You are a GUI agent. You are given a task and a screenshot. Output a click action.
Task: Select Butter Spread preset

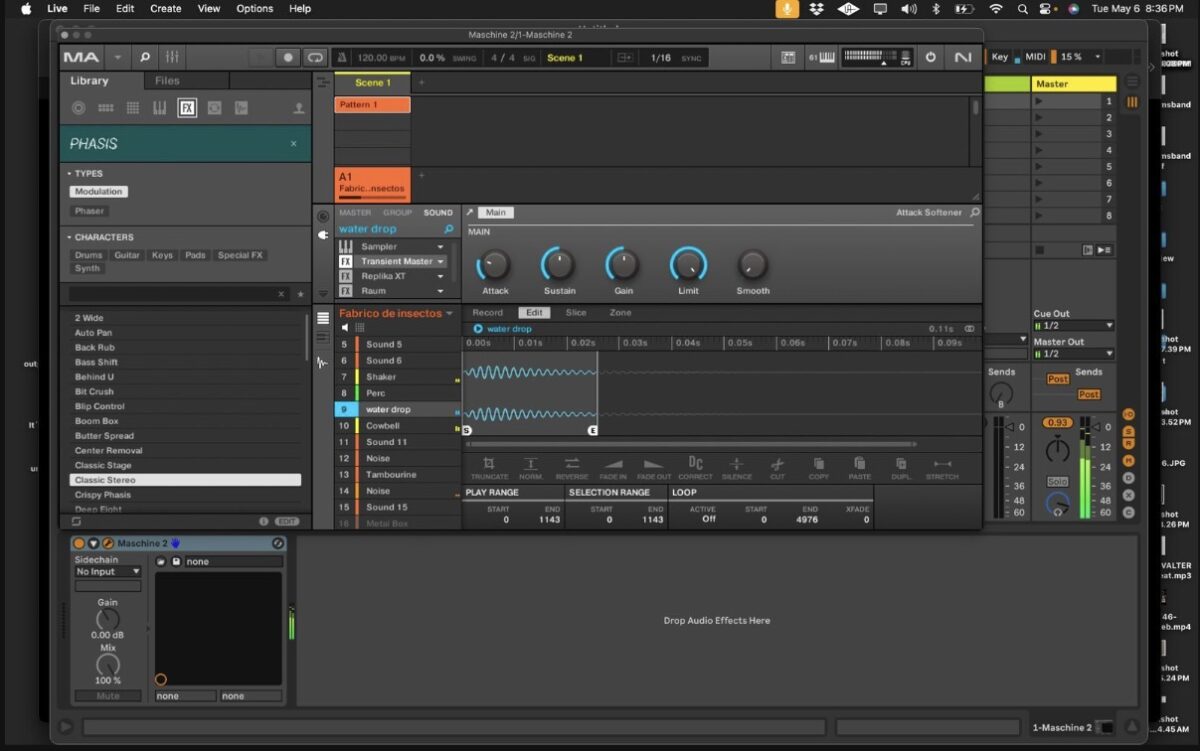point(185,436)
